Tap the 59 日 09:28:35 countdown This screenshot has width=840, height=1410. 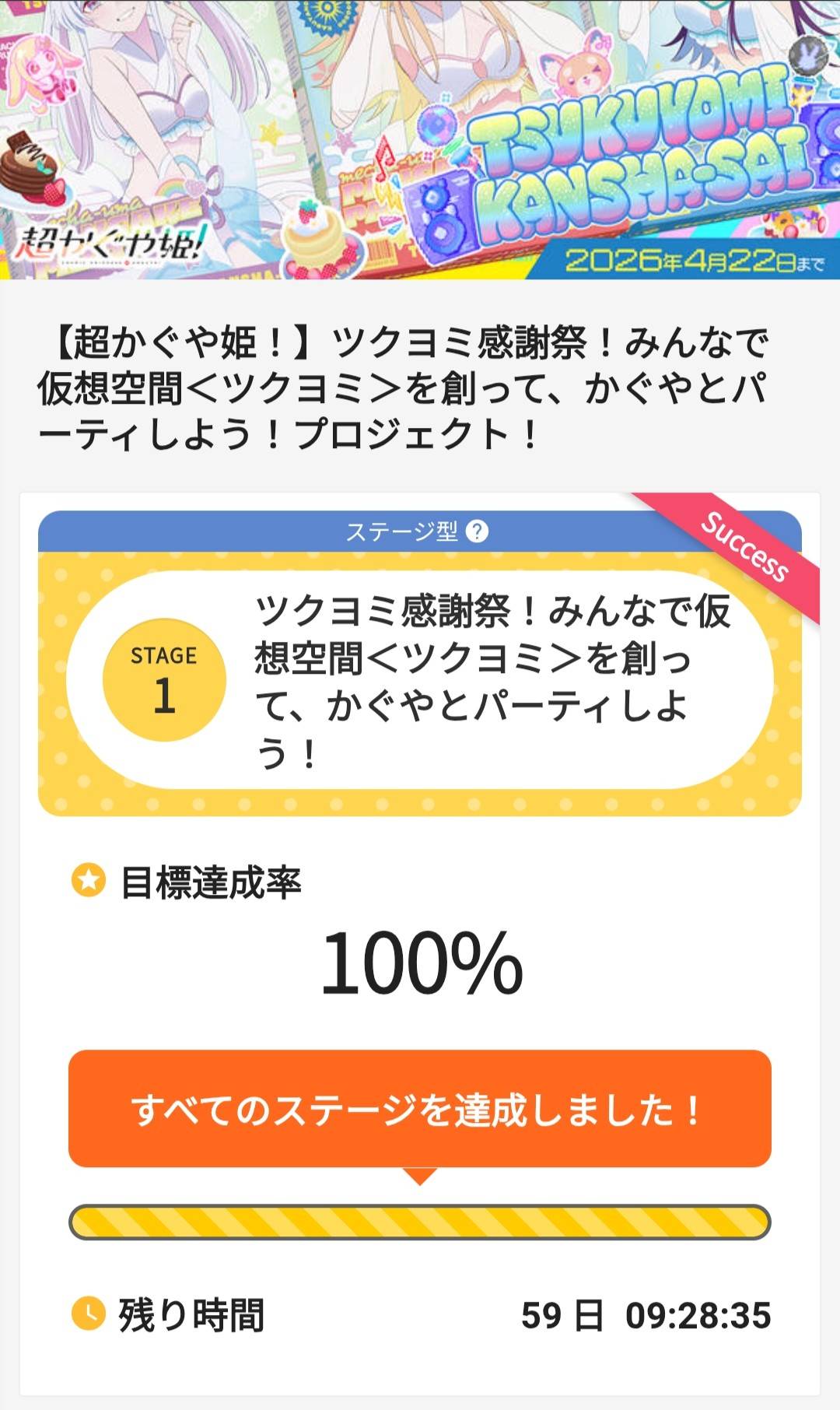point(646,1315)
